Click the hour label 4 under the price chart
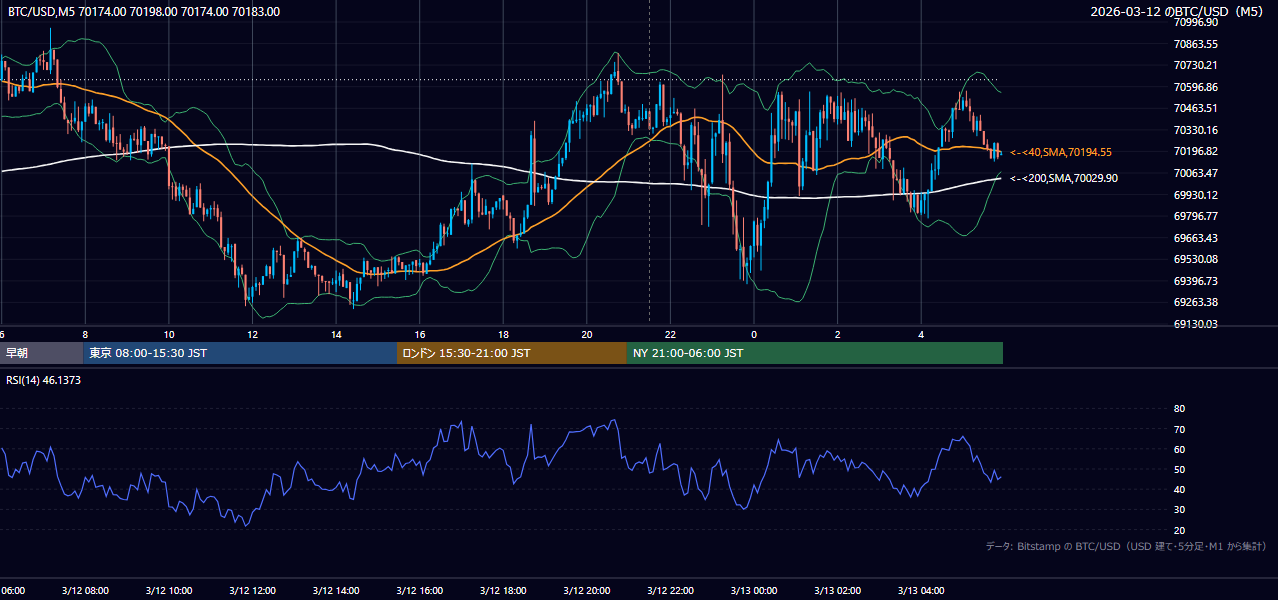 pos(921,334)
